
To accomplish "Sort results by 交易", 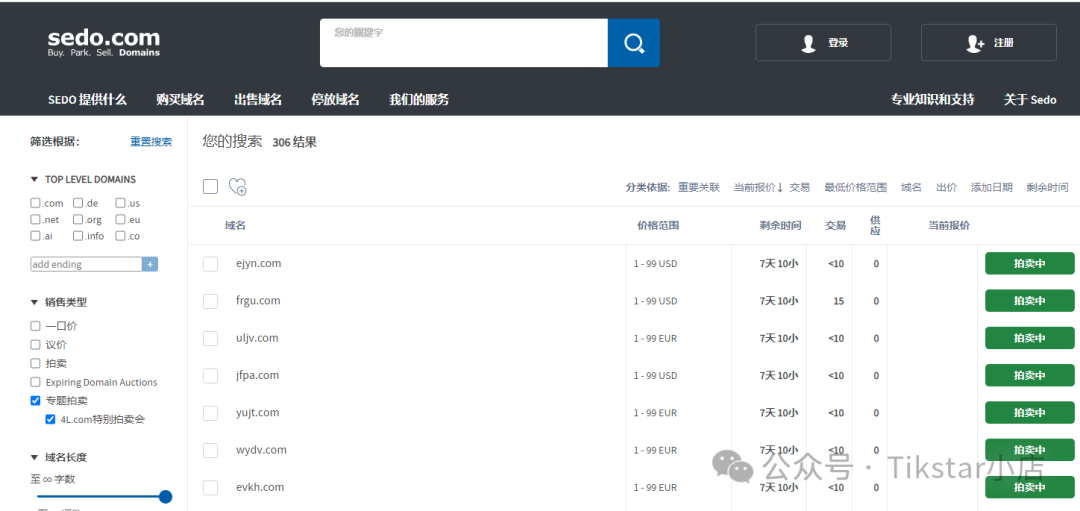I will click(x=800, y=187).
